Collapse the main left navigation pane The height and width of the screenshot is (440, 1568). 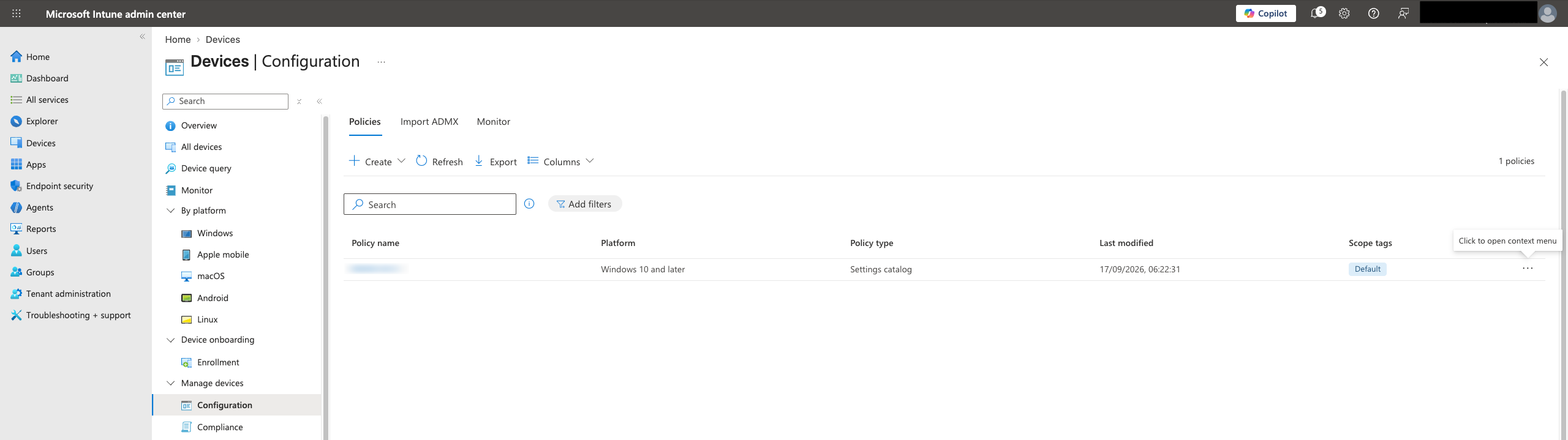tap(142, 37)
